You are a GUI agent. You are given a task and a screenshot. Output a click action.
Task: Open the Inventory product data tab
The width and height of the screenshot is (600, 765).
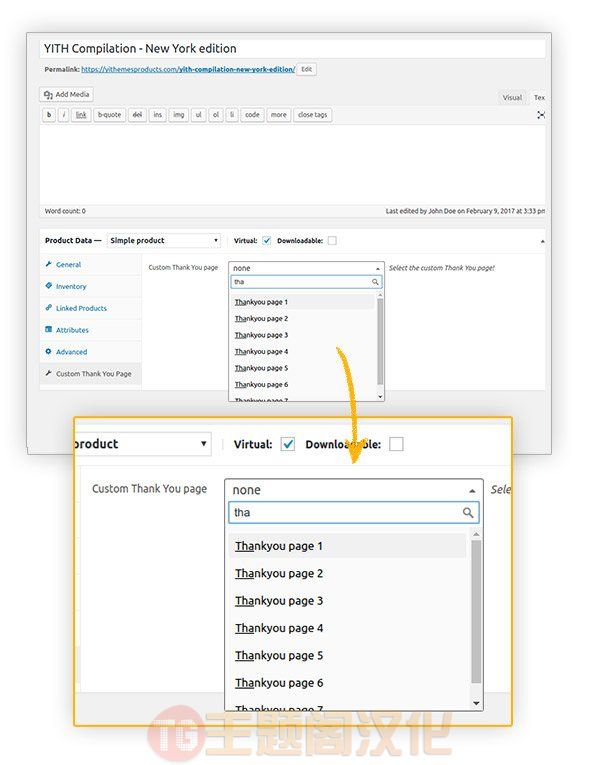click(71, 286)
